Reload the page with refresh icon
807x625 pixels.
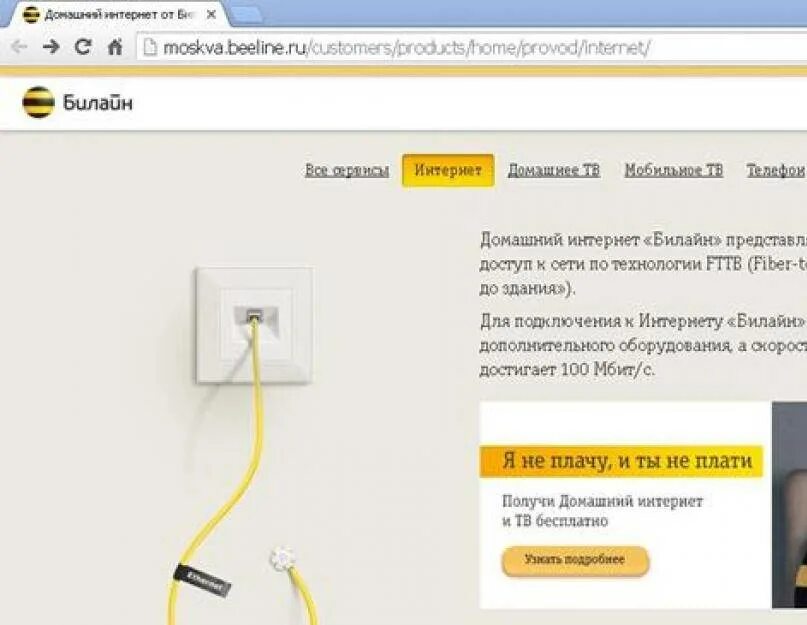coord(83,47)
